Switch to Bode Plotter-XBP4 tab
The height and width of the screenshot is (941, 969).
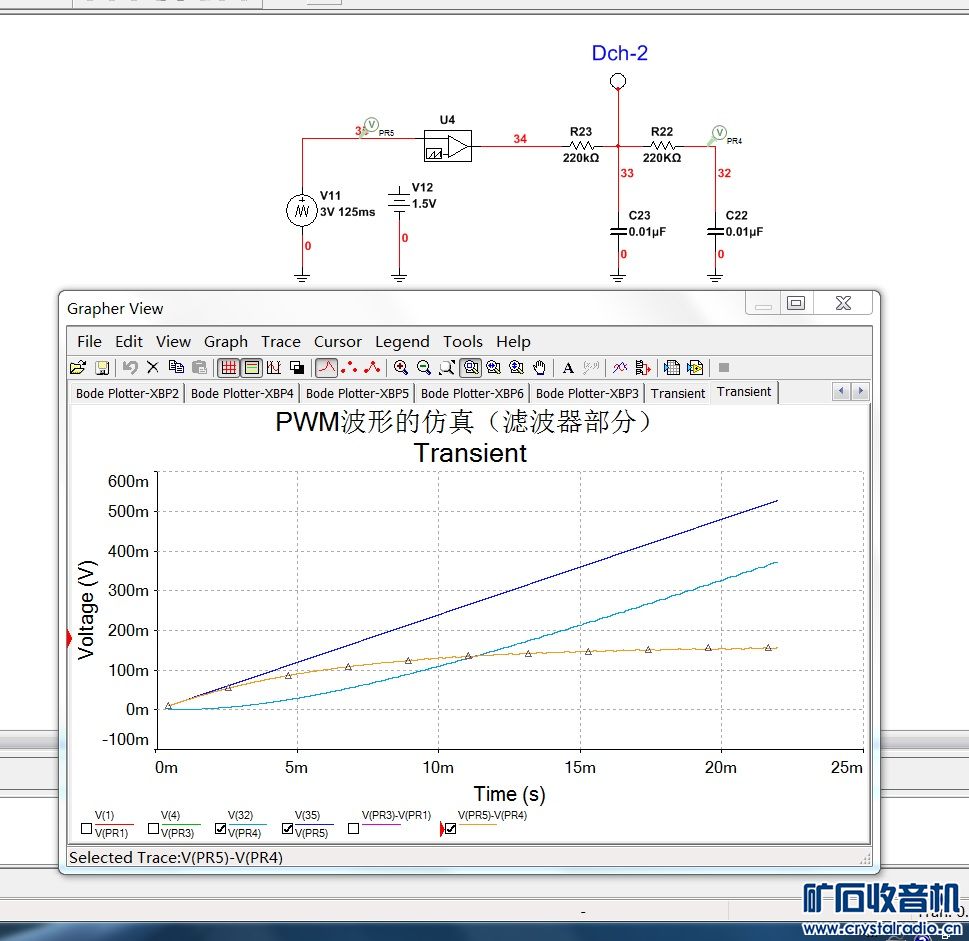click(x=242, y=394)
